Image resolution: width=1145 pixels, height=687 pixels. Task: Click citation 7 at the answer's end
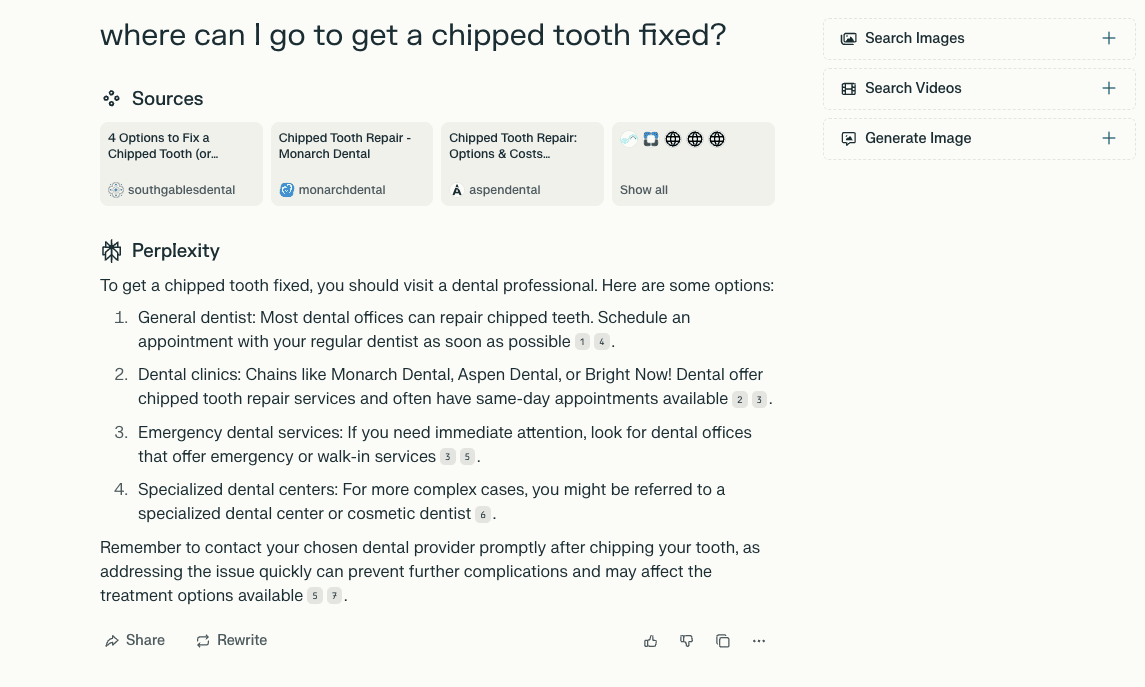pyautogui.click(x=334, y=597)
